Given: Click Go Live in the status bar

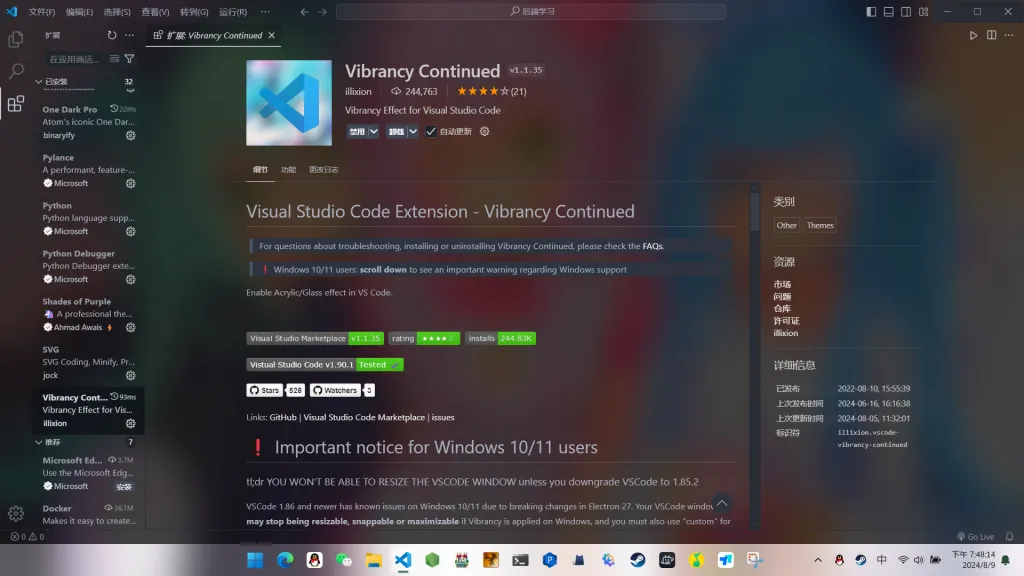Looking at the screenshot, I should [975, 537].
